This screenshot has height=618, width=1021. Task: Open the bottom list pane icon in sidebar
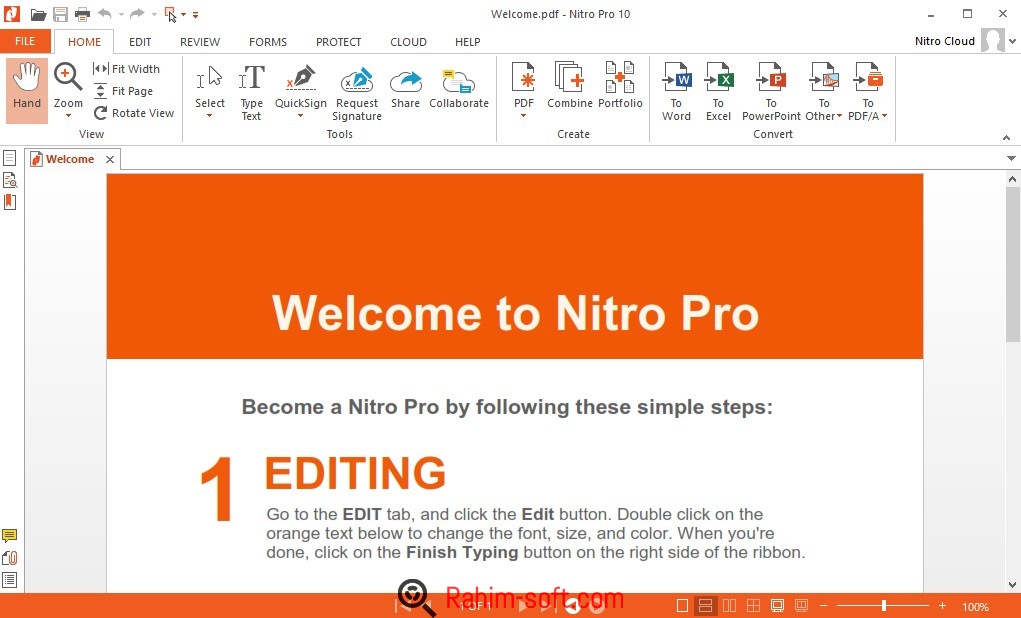point(9,580)
